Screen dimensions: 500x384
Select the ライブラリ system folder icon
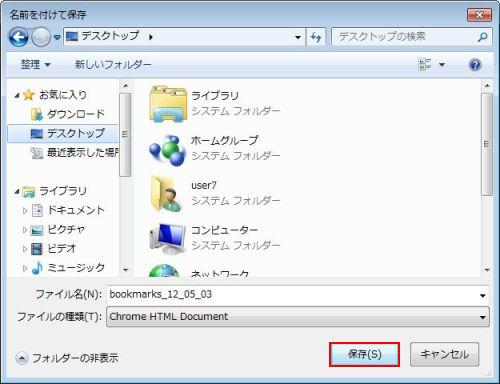pos(168,104)
